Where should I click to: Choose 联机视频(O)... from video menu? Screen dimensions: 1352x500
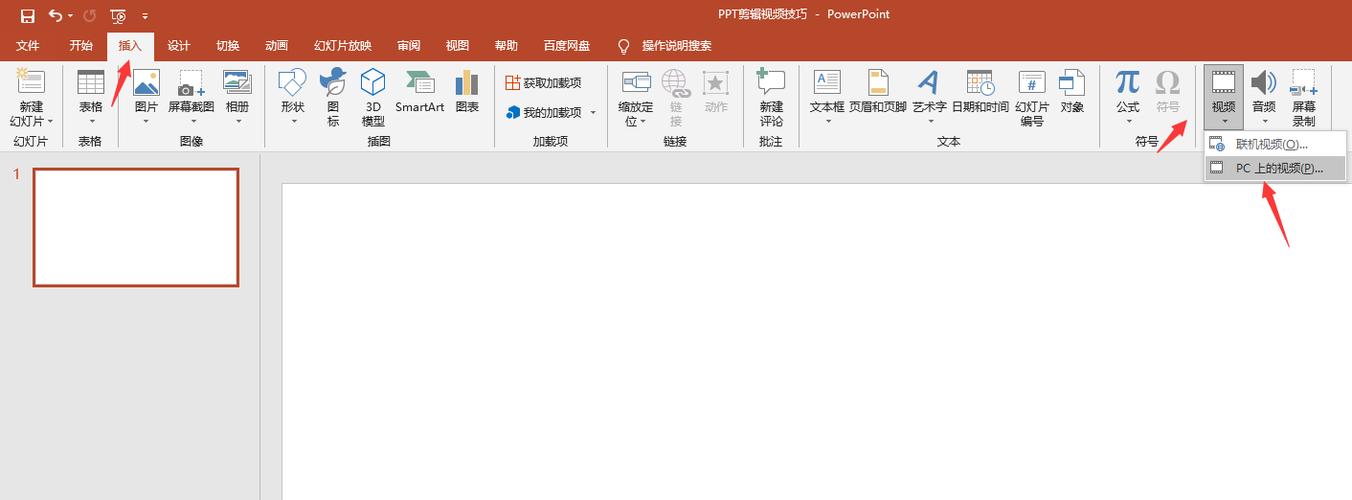(x=1275, y=144)
